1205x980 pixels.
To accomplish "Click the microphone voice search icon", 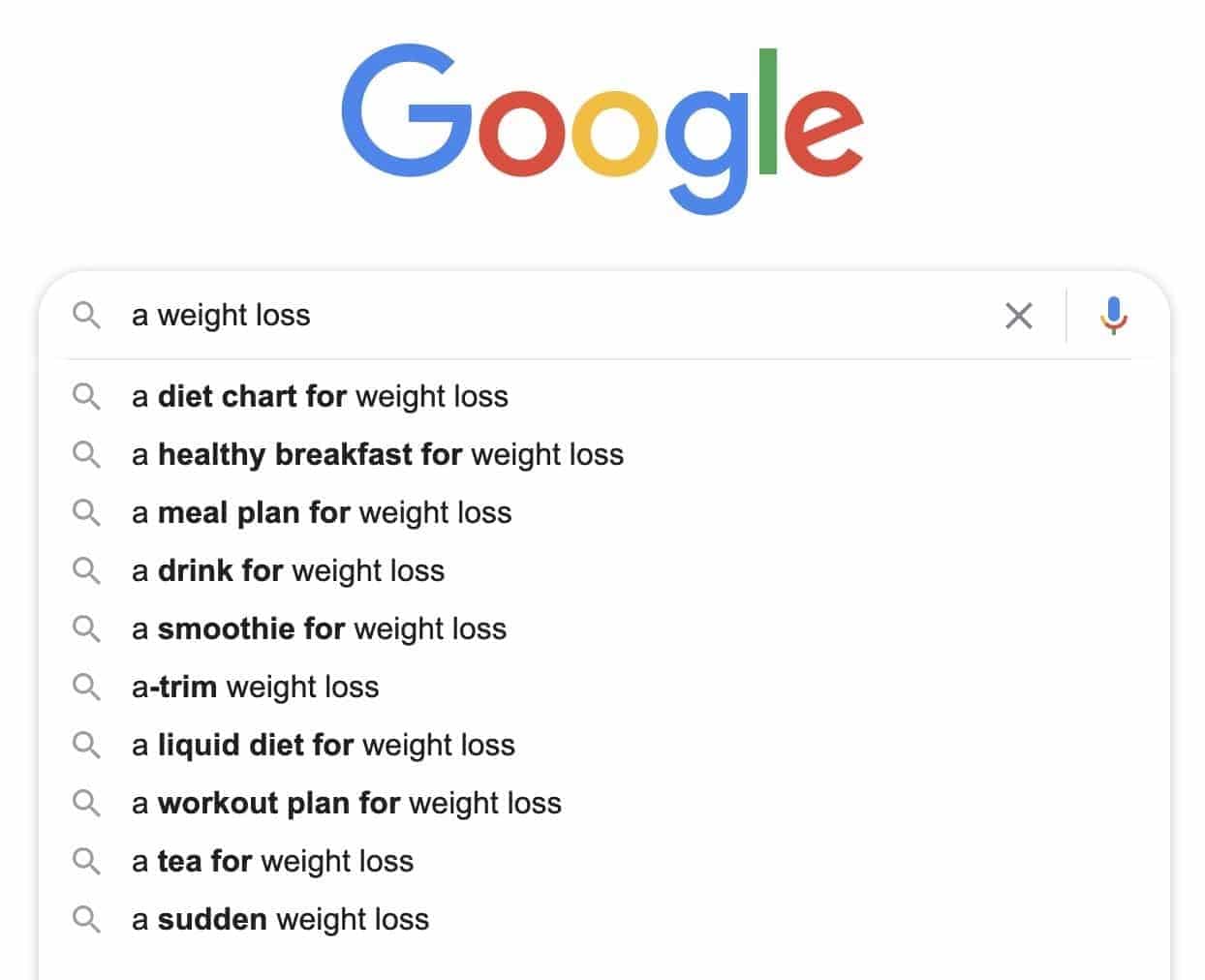I will pyautogui.click(x=1114, y=316).
